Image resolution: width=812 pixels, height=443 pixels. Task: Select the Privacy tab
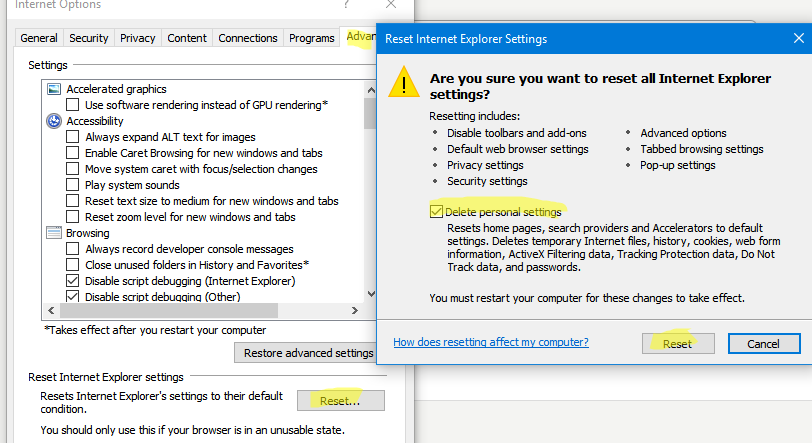point(137,38)
